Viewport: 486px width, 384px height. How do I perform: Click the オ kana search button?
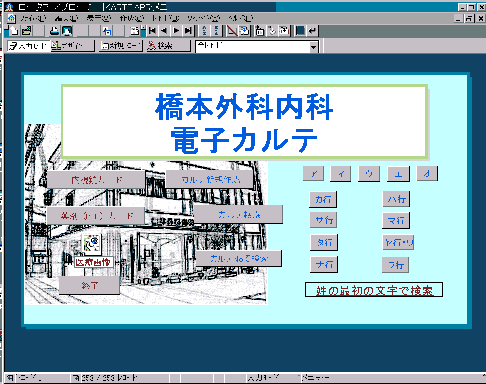click(x=427, y=173)
